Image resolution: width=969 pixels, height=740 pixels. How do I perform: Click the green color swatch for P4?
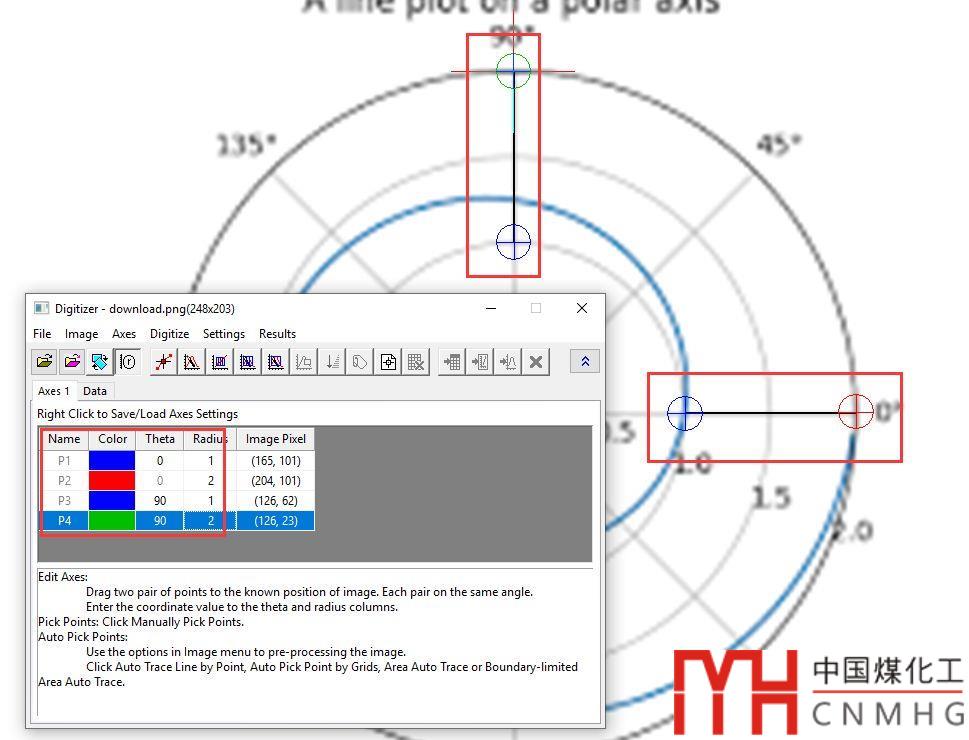[x=112, y=521]
